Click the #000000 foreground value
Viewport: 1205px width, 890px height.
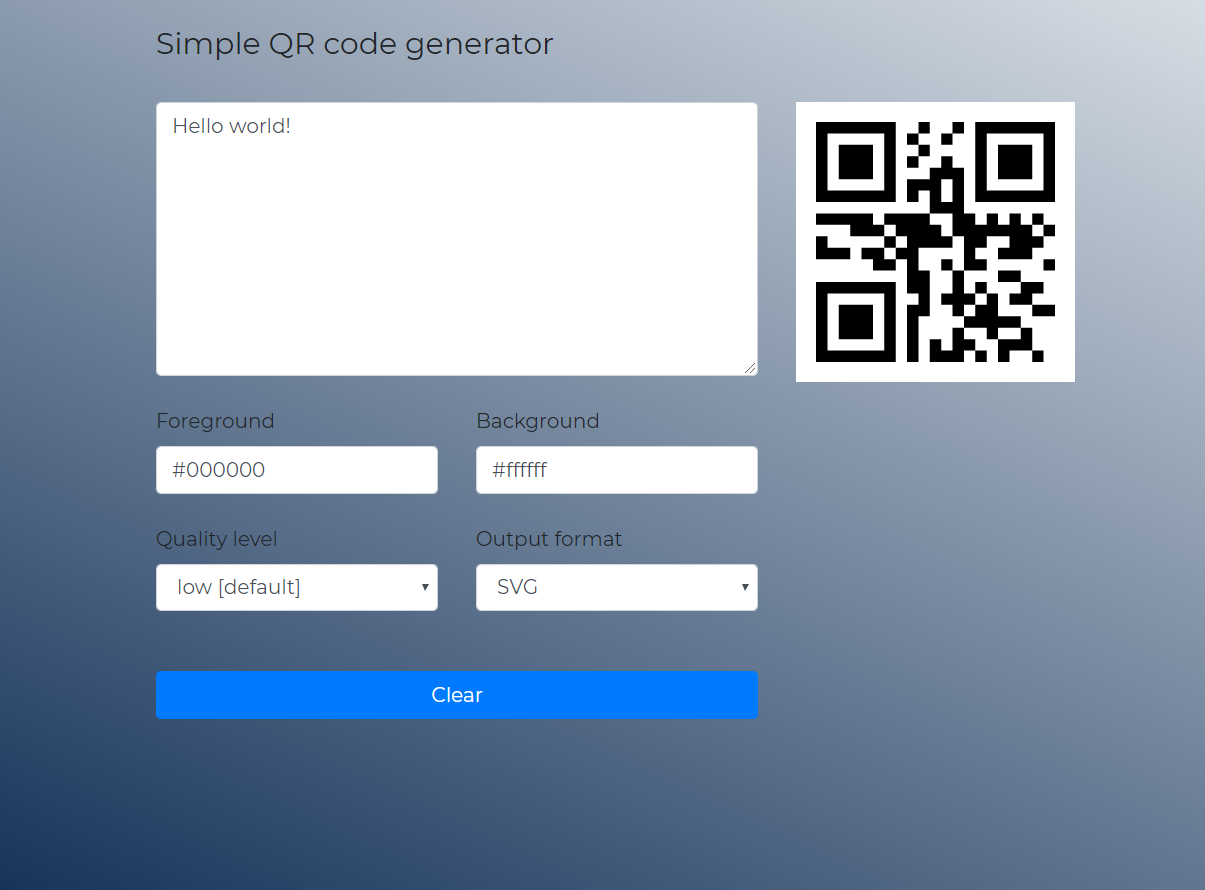[216, 469]
